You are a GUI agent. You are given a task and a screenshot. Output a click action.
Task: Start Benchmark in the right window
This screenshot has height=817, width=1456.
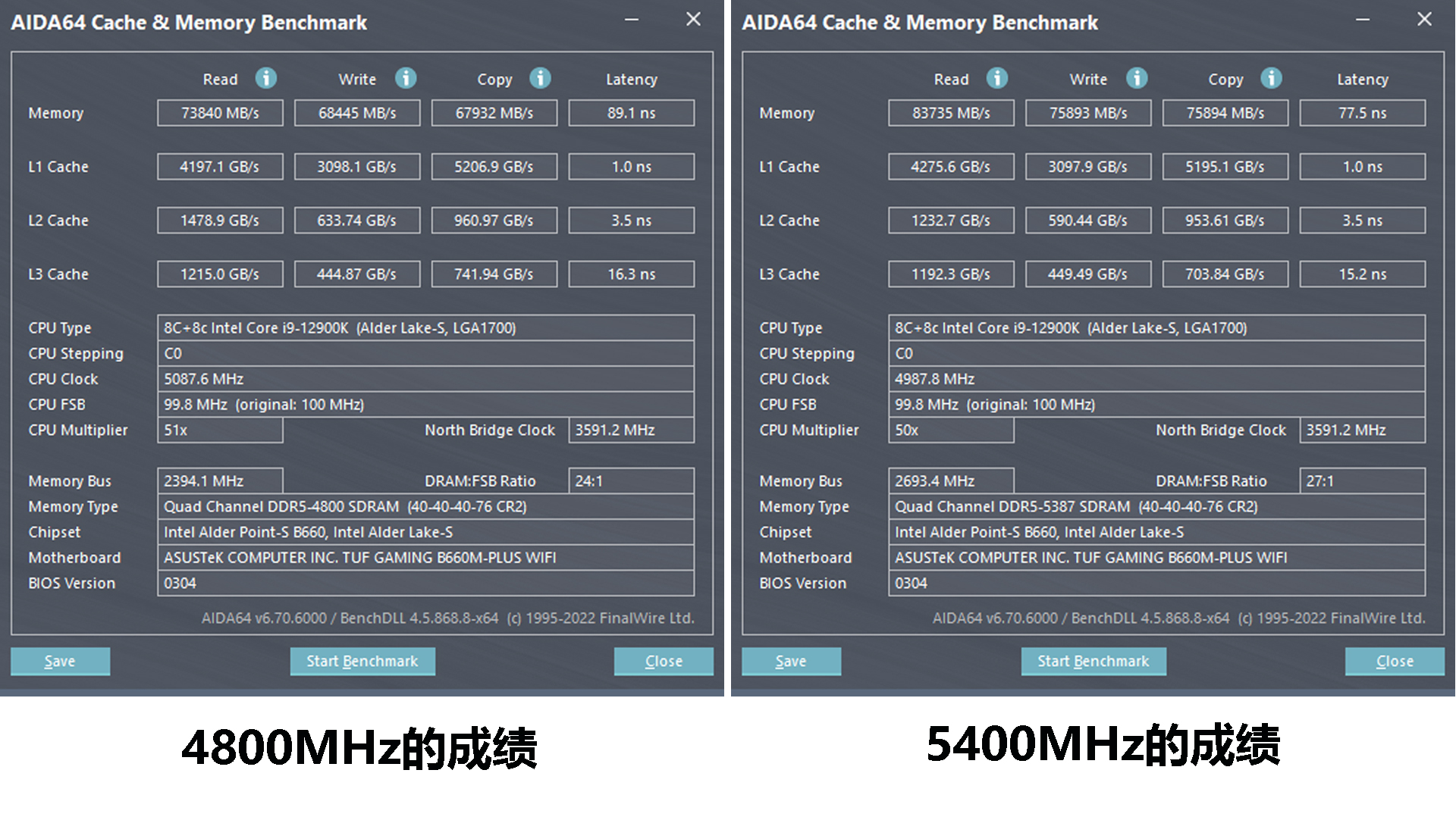[x=1093, y=661]
